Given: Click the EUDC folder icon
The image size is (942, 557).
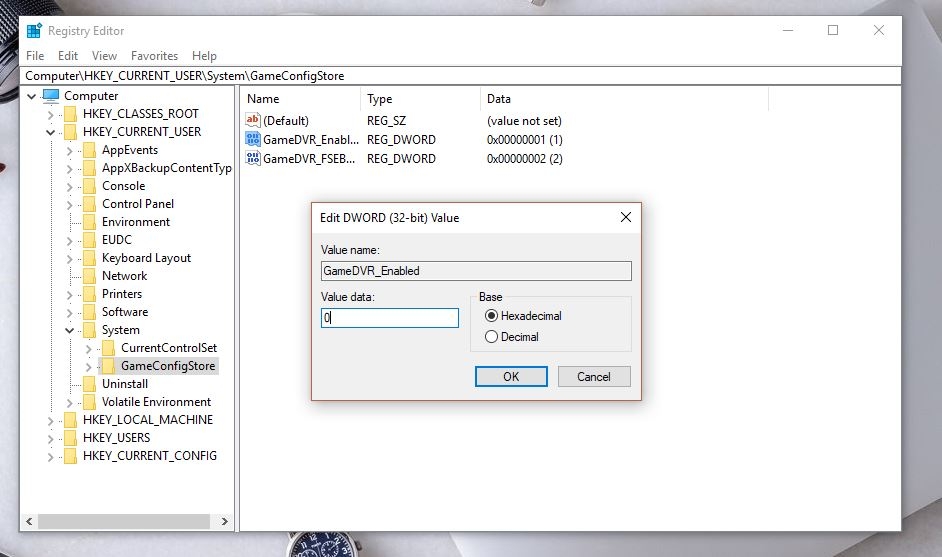Looking at the screenshot, I should [x=90, y=240].
